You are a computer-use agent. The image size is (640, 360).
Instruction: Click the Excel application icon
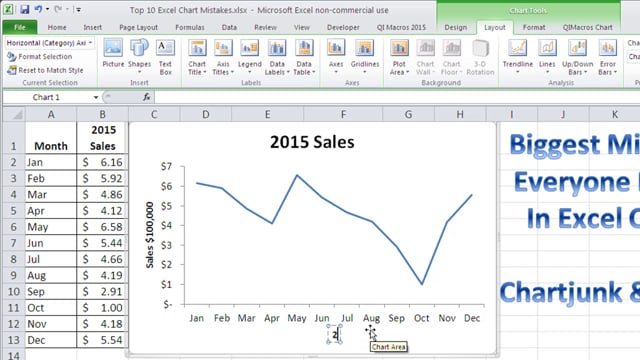pyautogui.click(x=8, y=9)
